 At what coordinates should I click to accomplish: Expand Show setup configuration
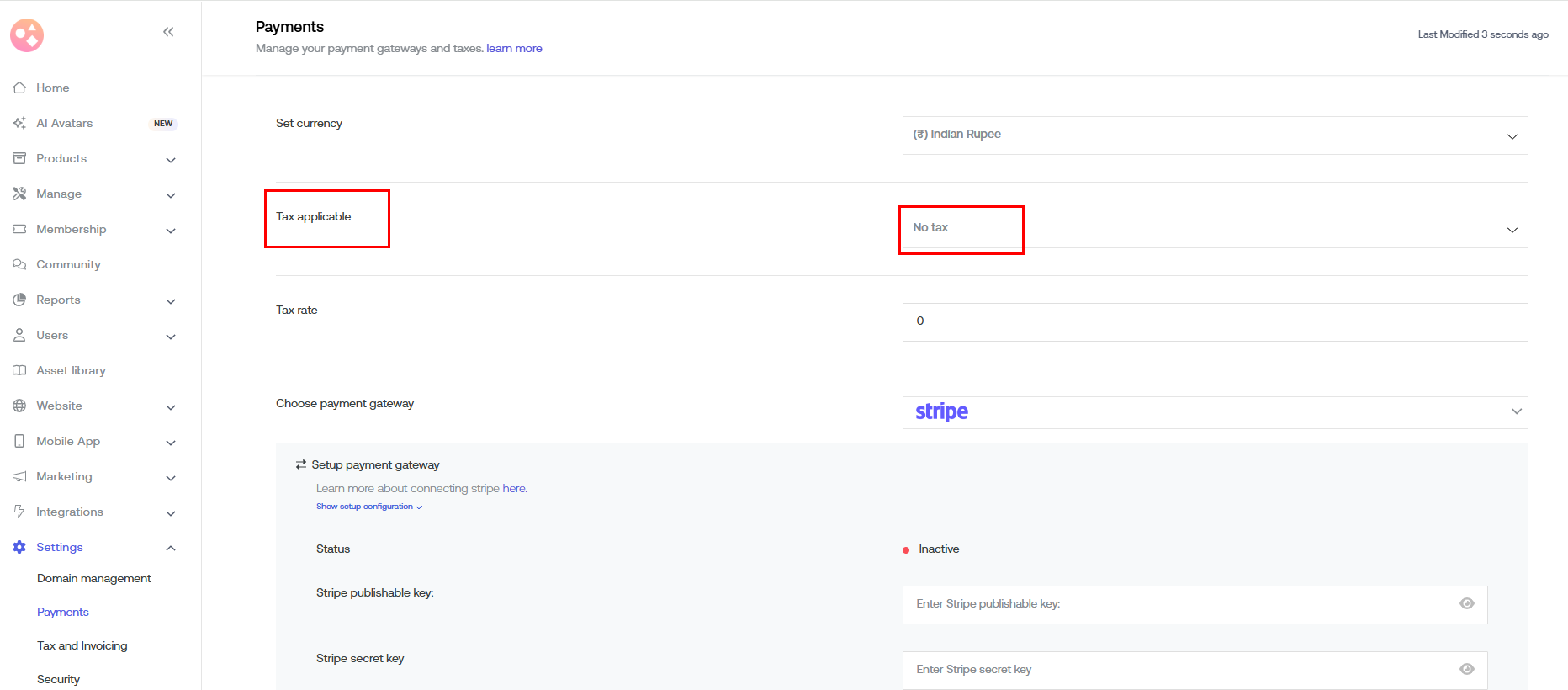click(x=368, y=507)
